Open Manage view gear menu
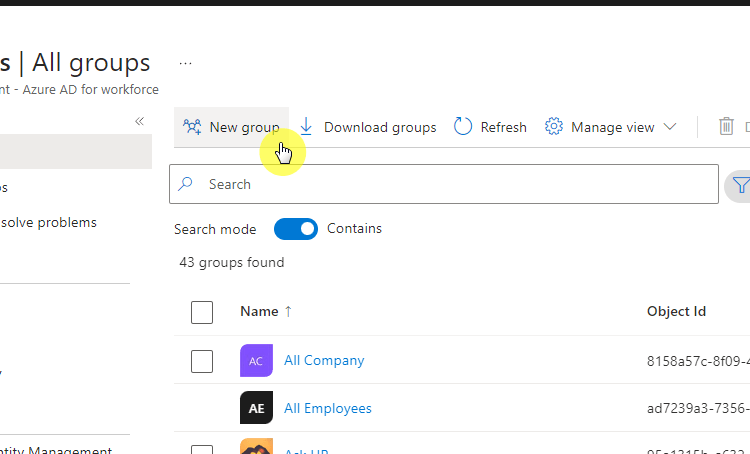The width and height of the screenshot is (750, 454). click(x=553, y=127)
